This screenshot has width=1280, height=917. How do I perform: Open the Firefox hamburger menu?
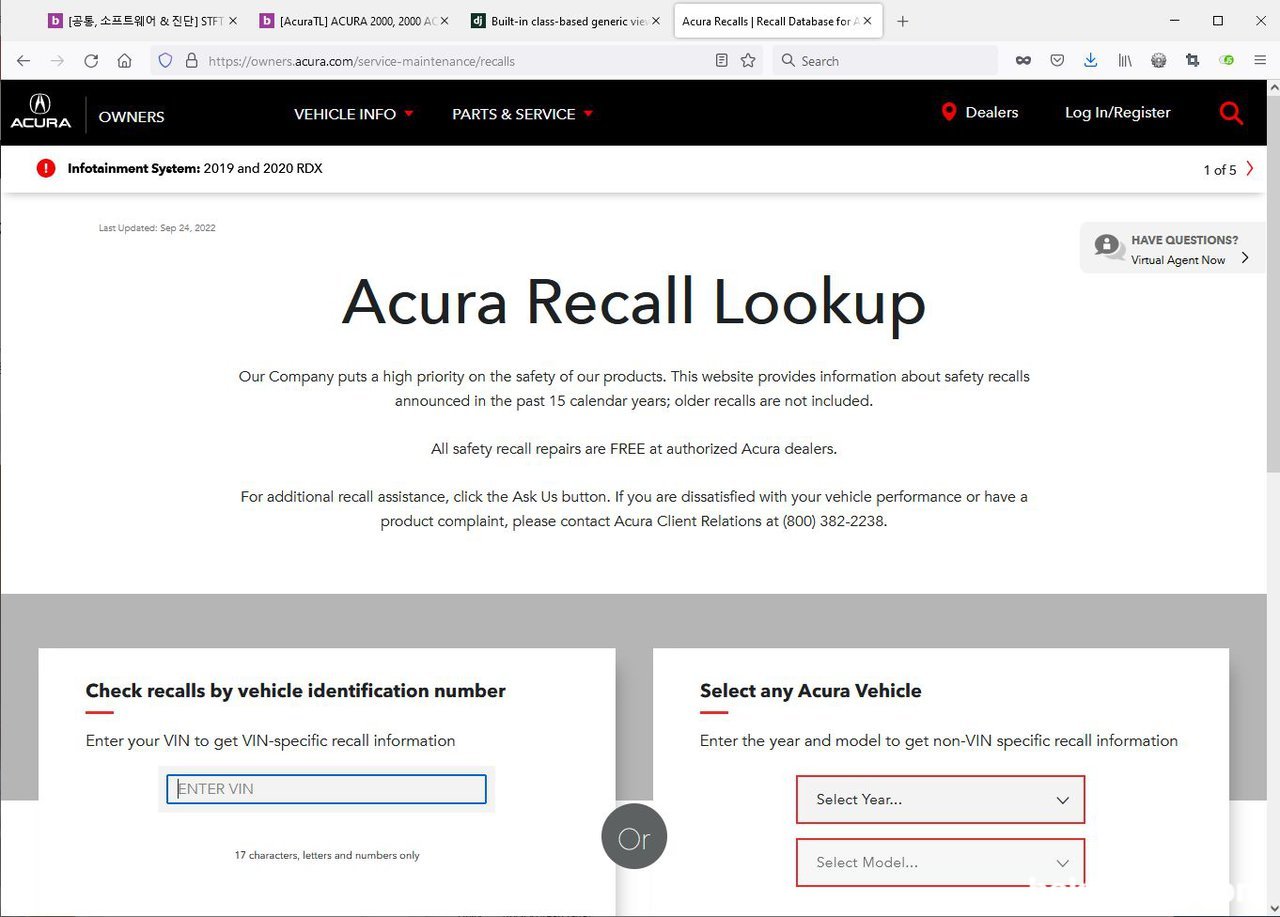1260,61
